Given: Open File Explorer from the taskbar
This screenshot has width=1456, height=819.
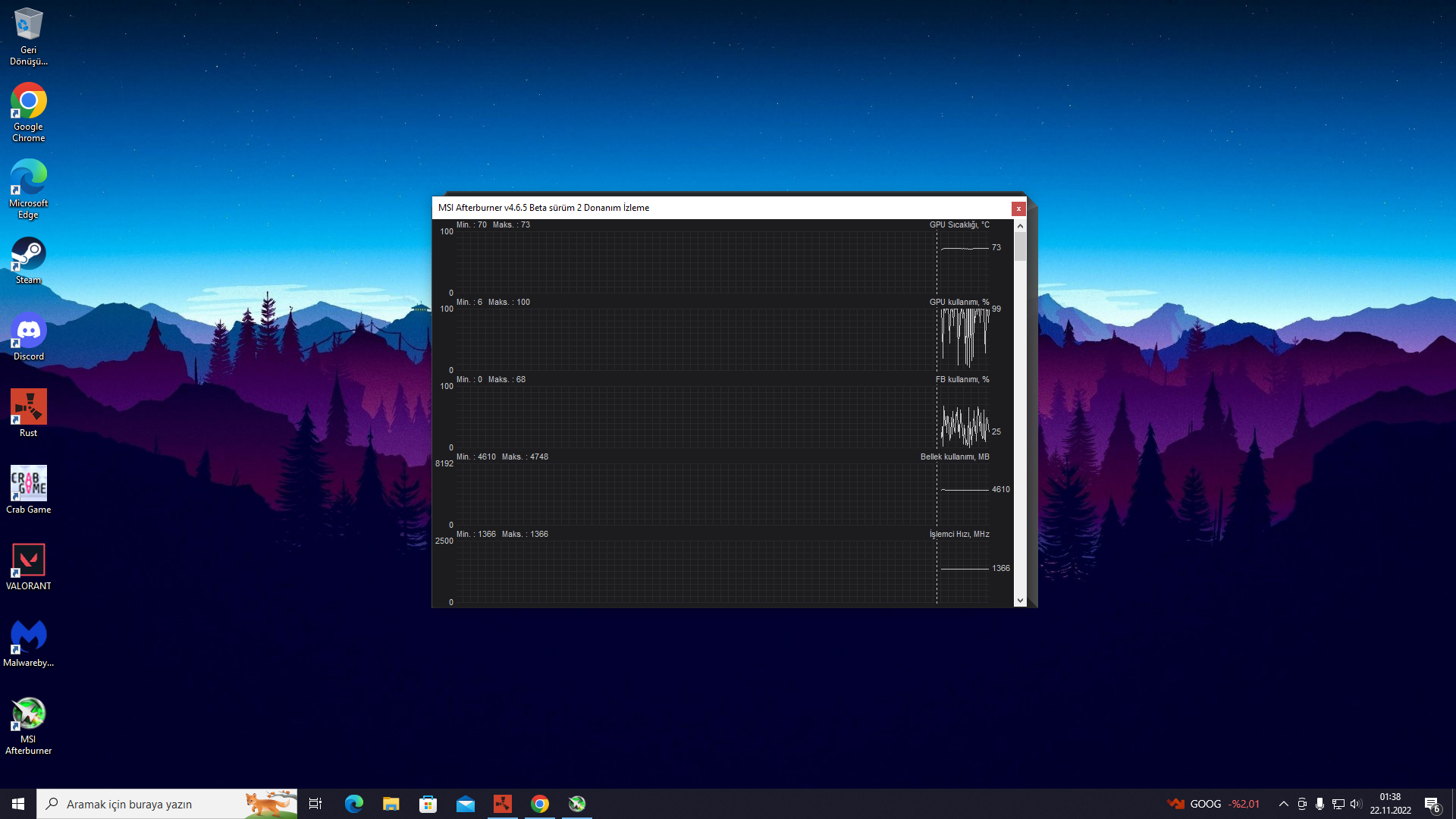Looking at the screenshot, I should pos(391,804).
